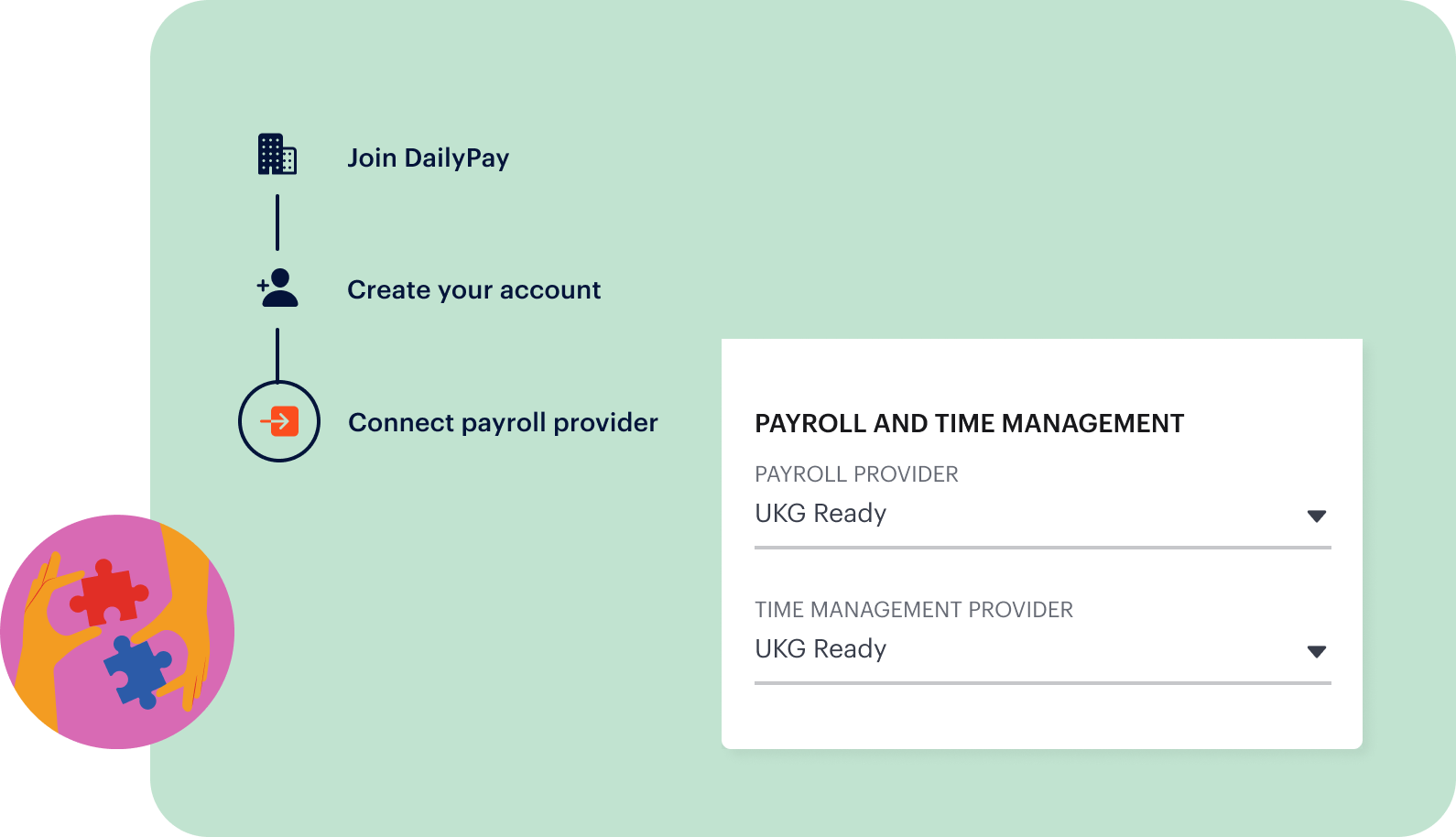Viewport: 1456px width, 837px height.
Task: Click the Payroll Provider field label
Action: click(x=856, y=474)
